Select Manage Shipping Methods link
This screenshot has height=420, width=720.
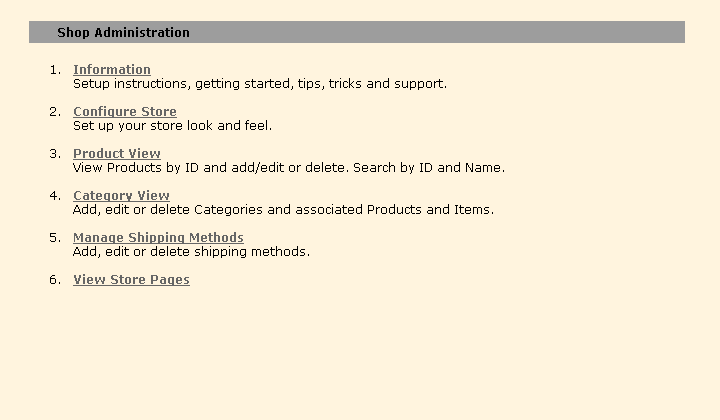click(158, 238)
